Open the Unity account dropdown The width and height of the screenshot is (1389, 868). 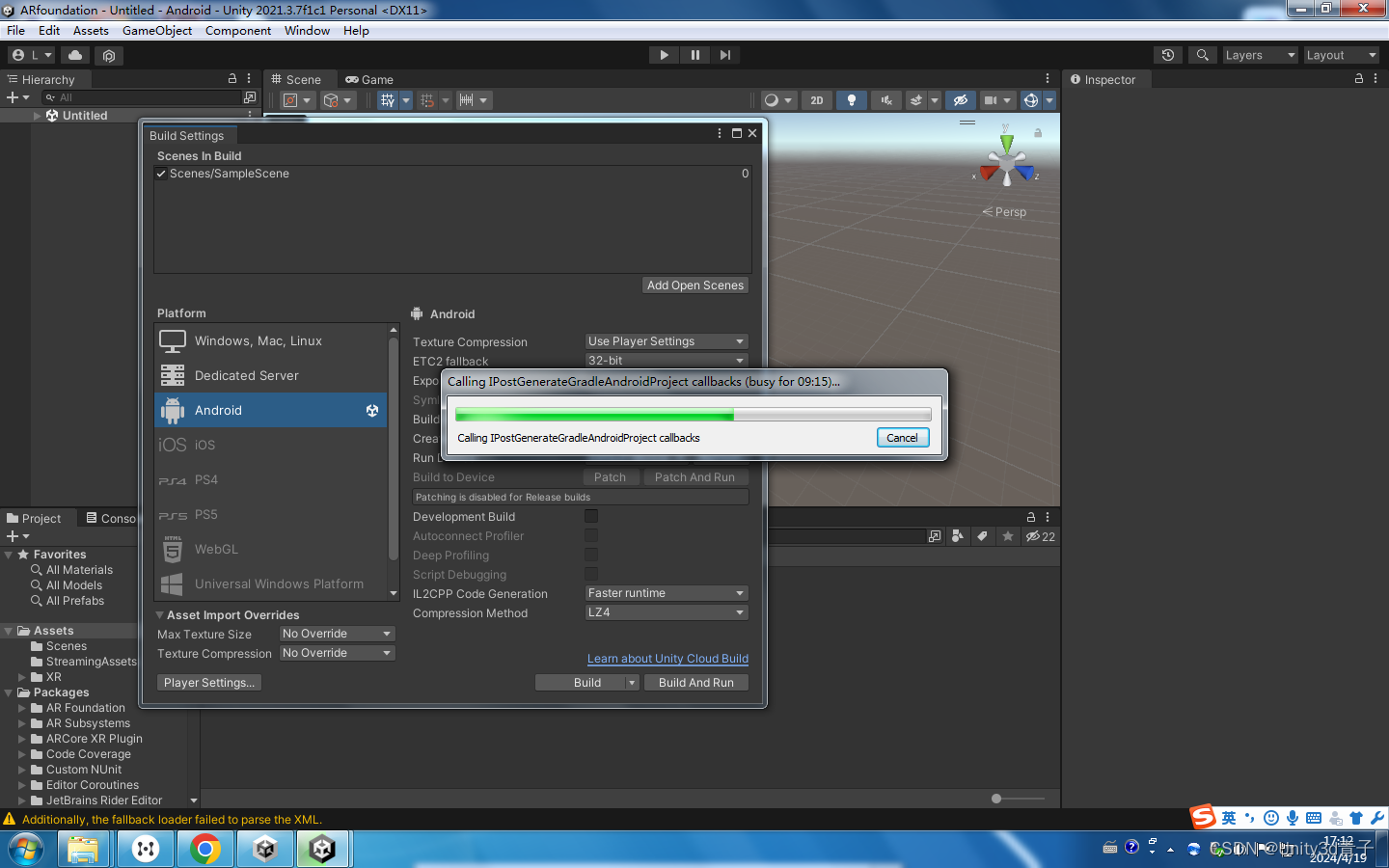click(32, 55)
